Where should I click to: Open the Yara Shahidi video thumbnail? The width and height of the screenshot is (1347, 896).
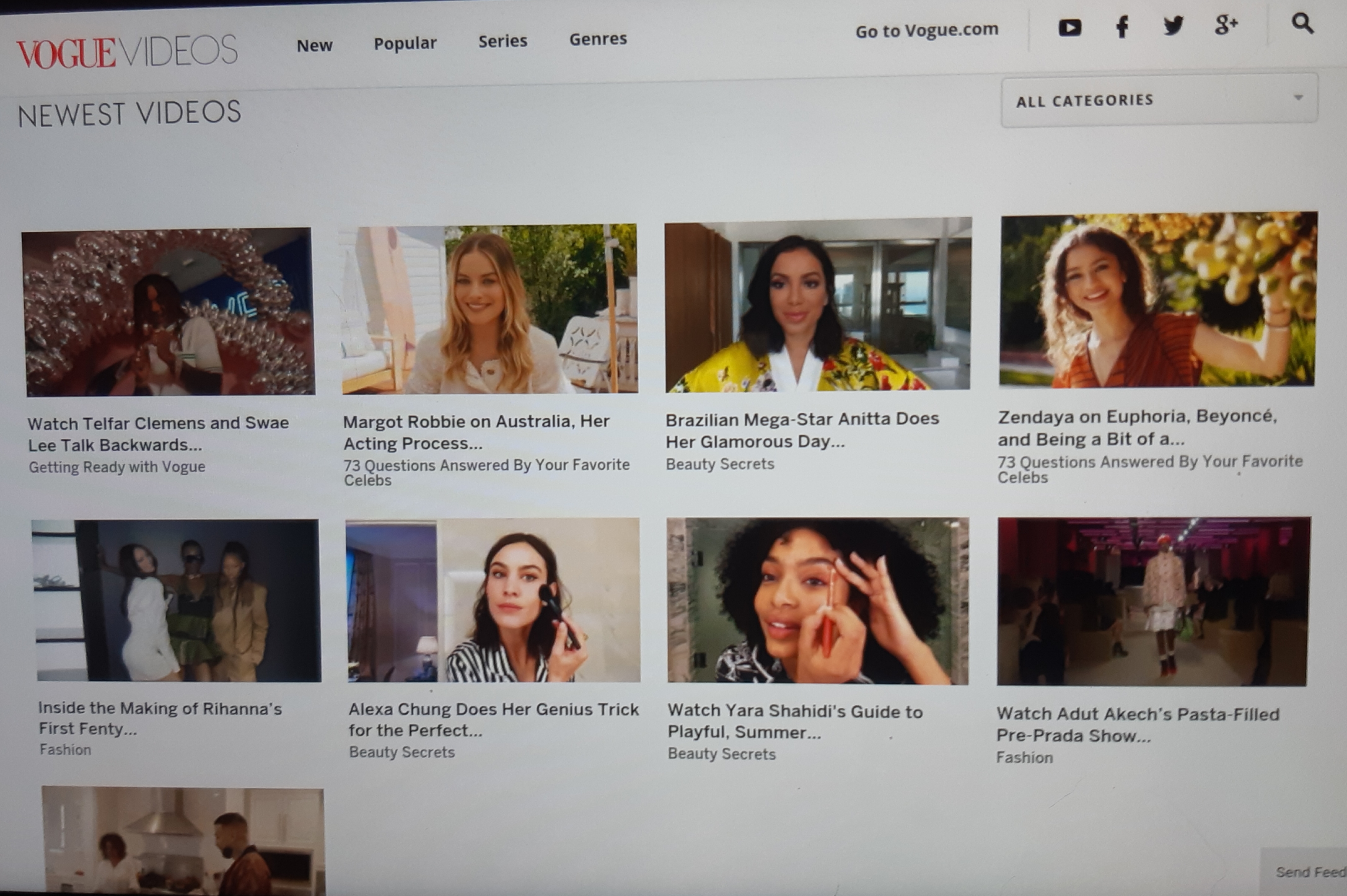pyautogui.click(x=817, y=601)
